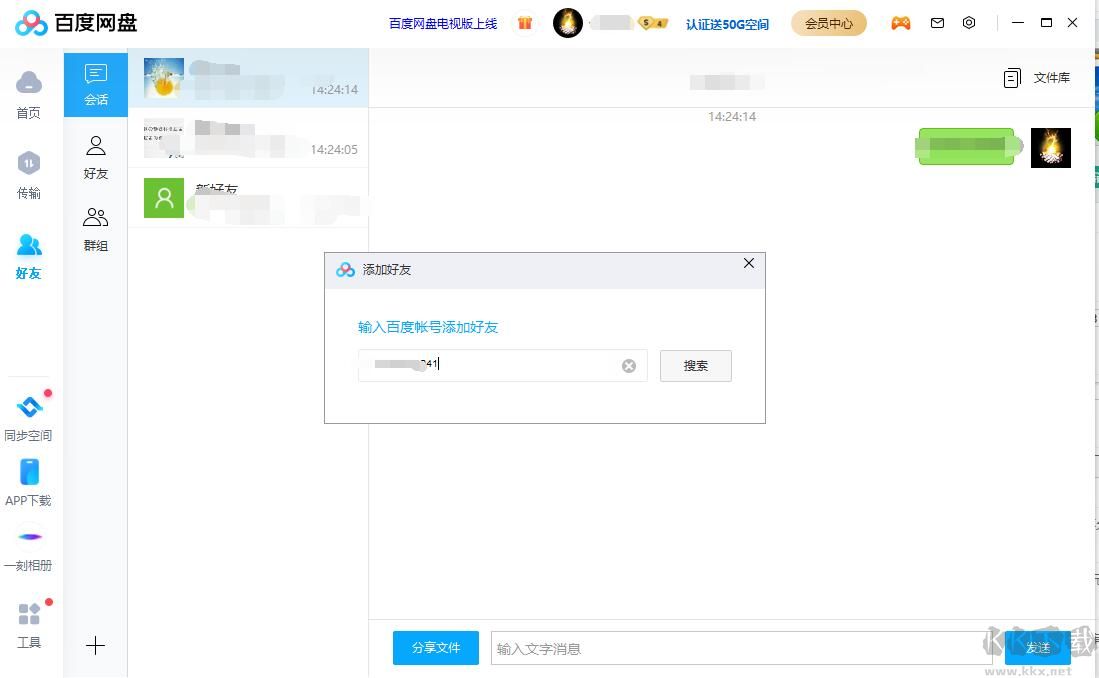This screenshot has height=678, width=1099.
Task: Switch to the 群组 groups tab
Action: pos(95,228)
